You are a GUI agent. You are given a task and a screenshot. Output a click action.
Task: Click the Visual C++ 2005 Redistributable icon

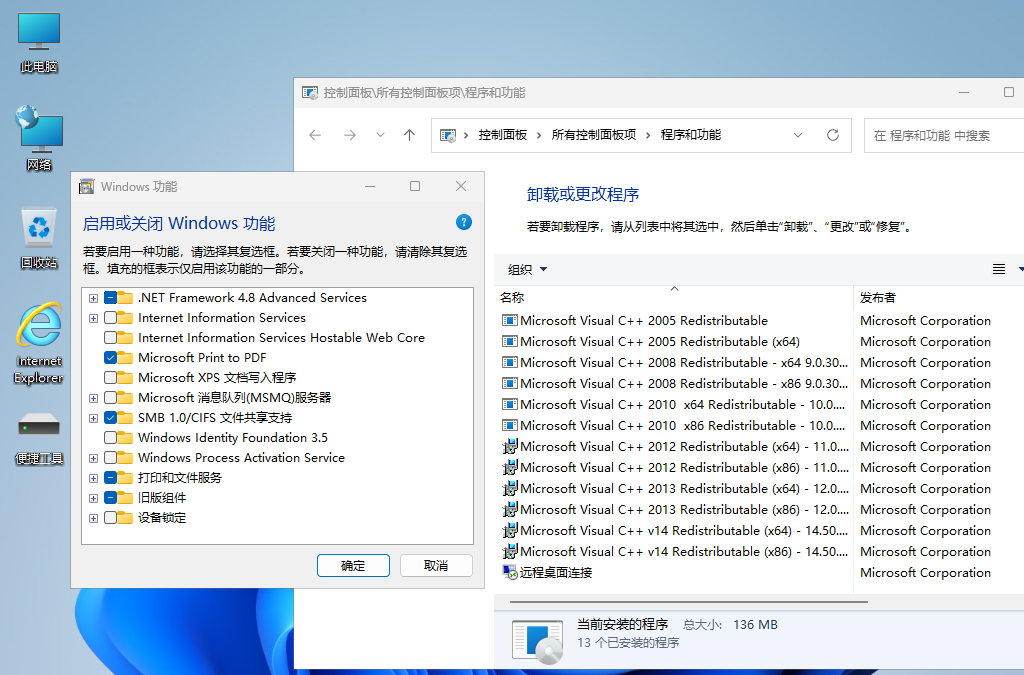pyautogui.click(x=509, y=321)
